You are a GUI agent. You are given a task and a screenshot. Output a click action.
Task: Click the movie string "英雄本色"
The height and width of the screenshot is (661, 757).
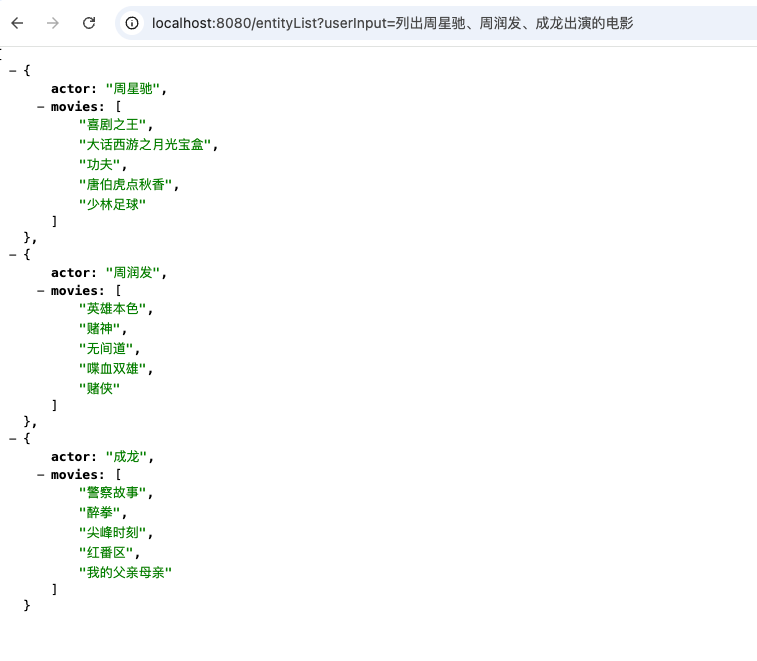[x=113, y=309]
